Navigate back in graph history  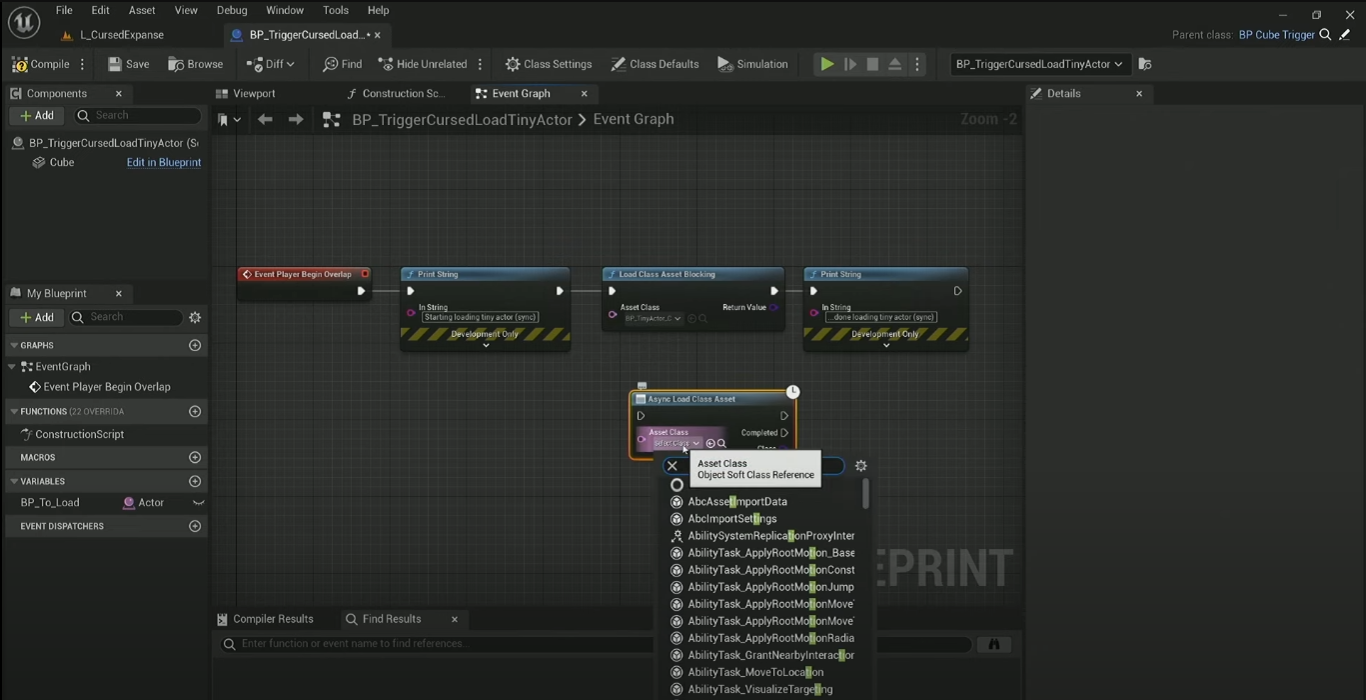coord(265,119)
